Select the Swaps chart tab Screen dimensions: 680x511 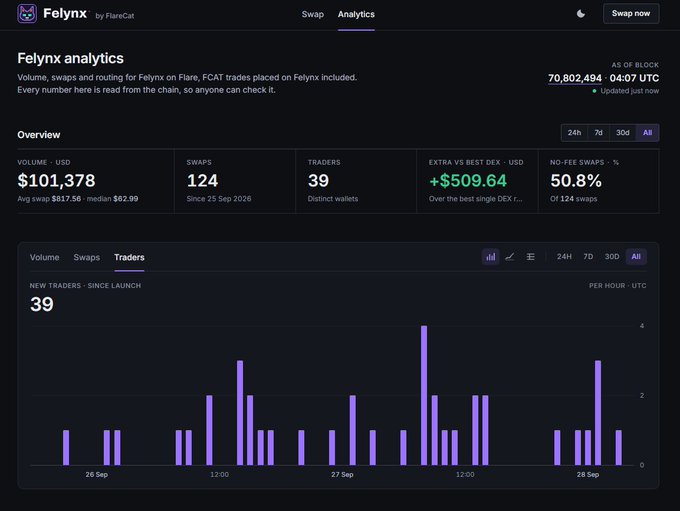(87, 257)
